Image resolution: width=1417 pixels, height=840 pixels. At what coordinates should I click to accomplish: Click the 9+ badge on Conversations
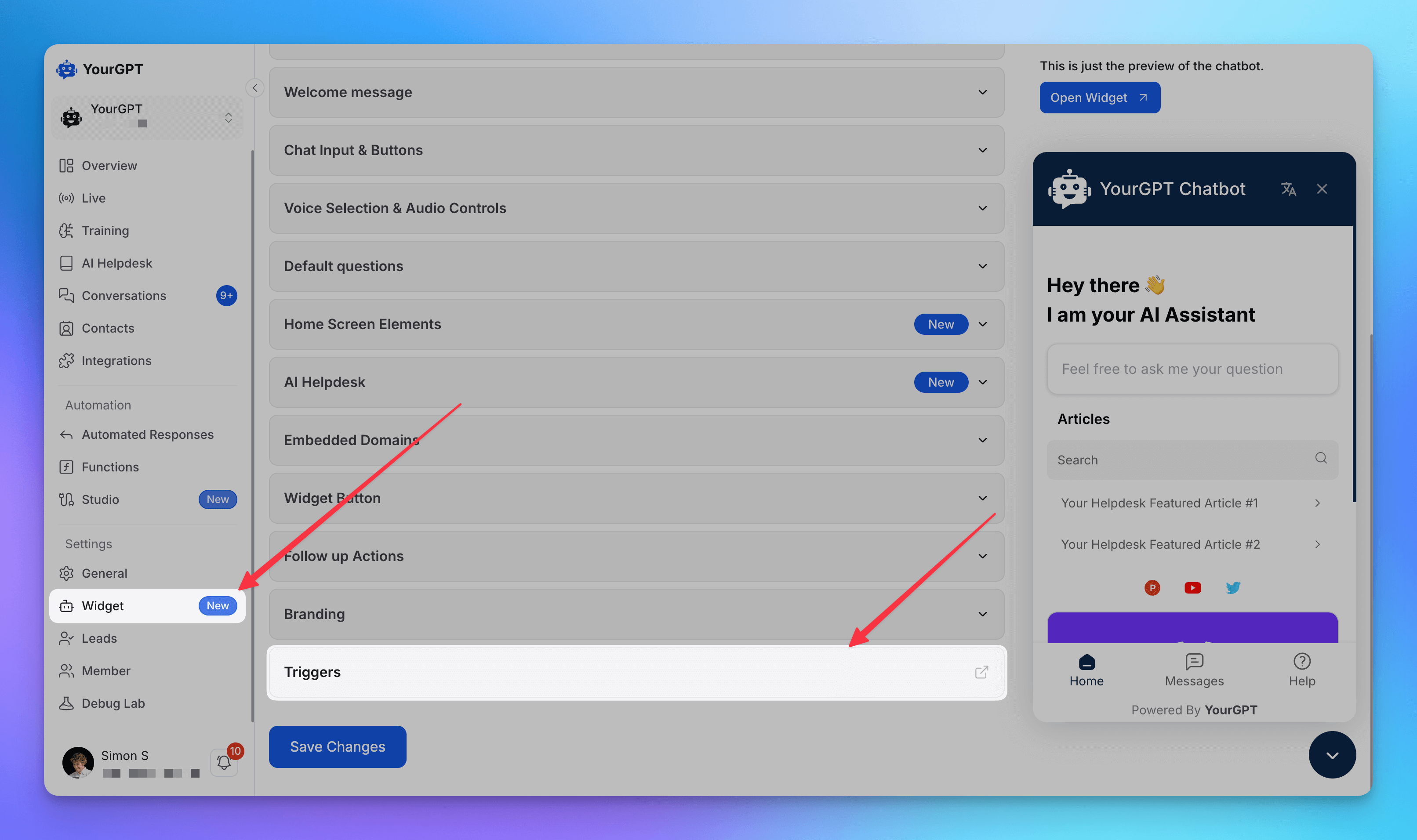pyautogui.click(x=226, y=296)
